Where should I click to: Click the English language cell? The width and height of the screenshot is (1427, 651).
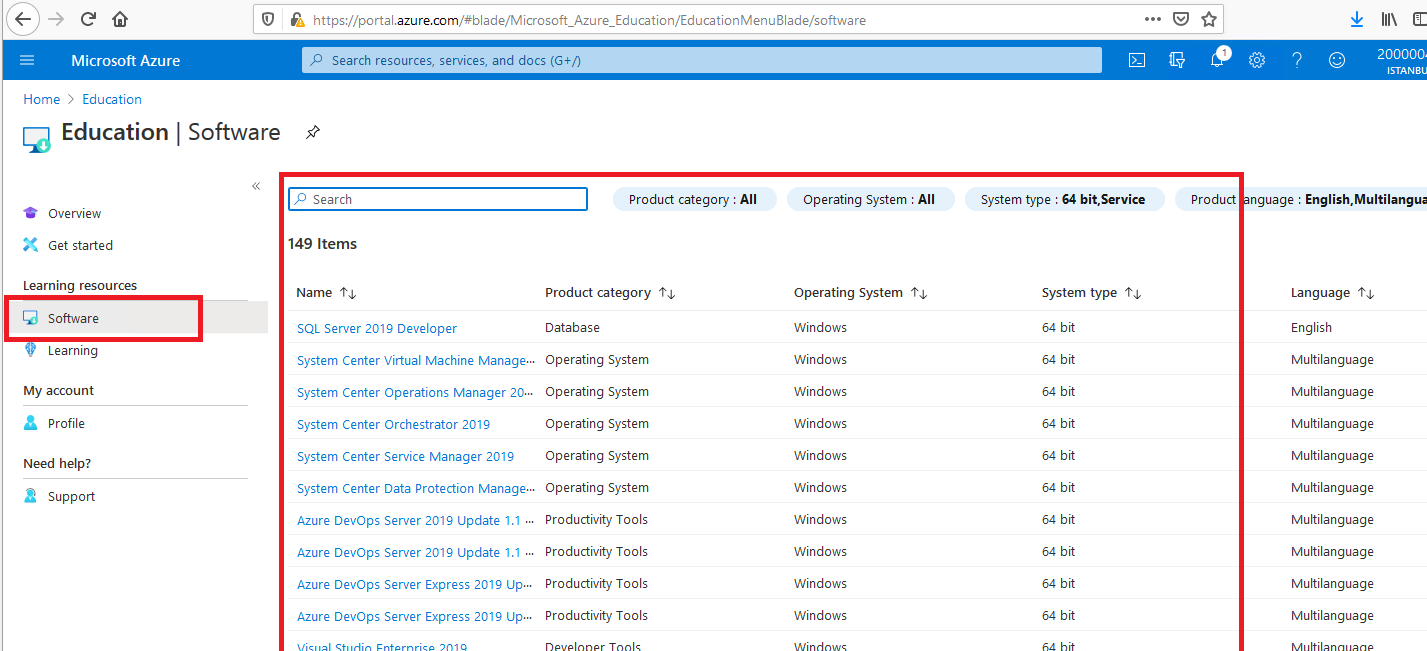[1311, 327]
